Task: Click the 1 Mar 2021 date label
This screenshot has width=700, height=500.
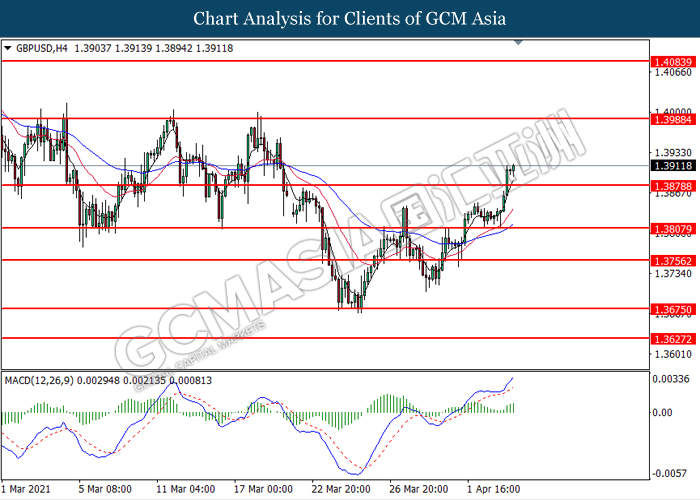Action: [26, 489]
